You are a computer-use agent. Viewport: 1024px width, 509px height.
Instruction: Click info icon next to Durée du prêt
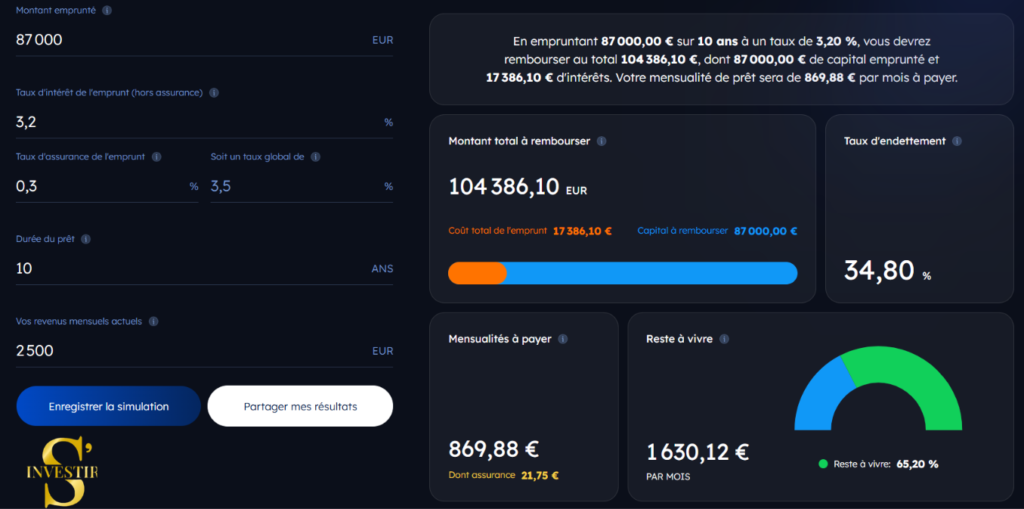coord(86,239)
